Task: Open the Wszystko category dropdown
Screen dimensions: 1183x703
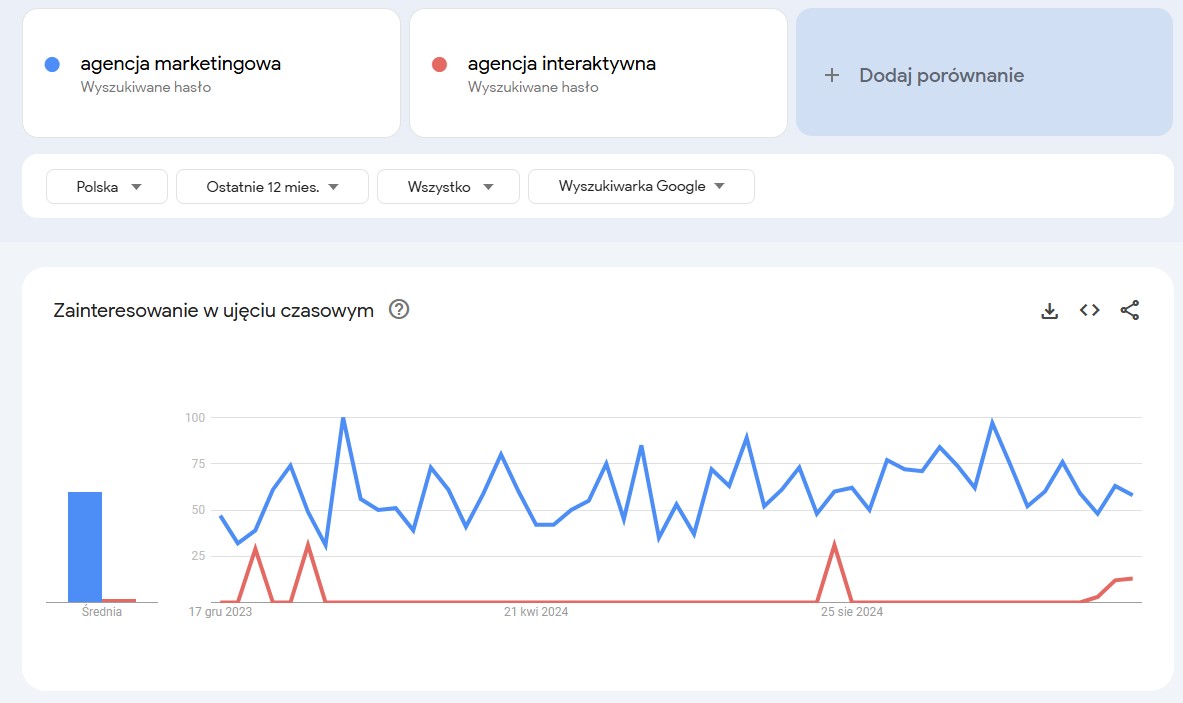Action: 448,186
